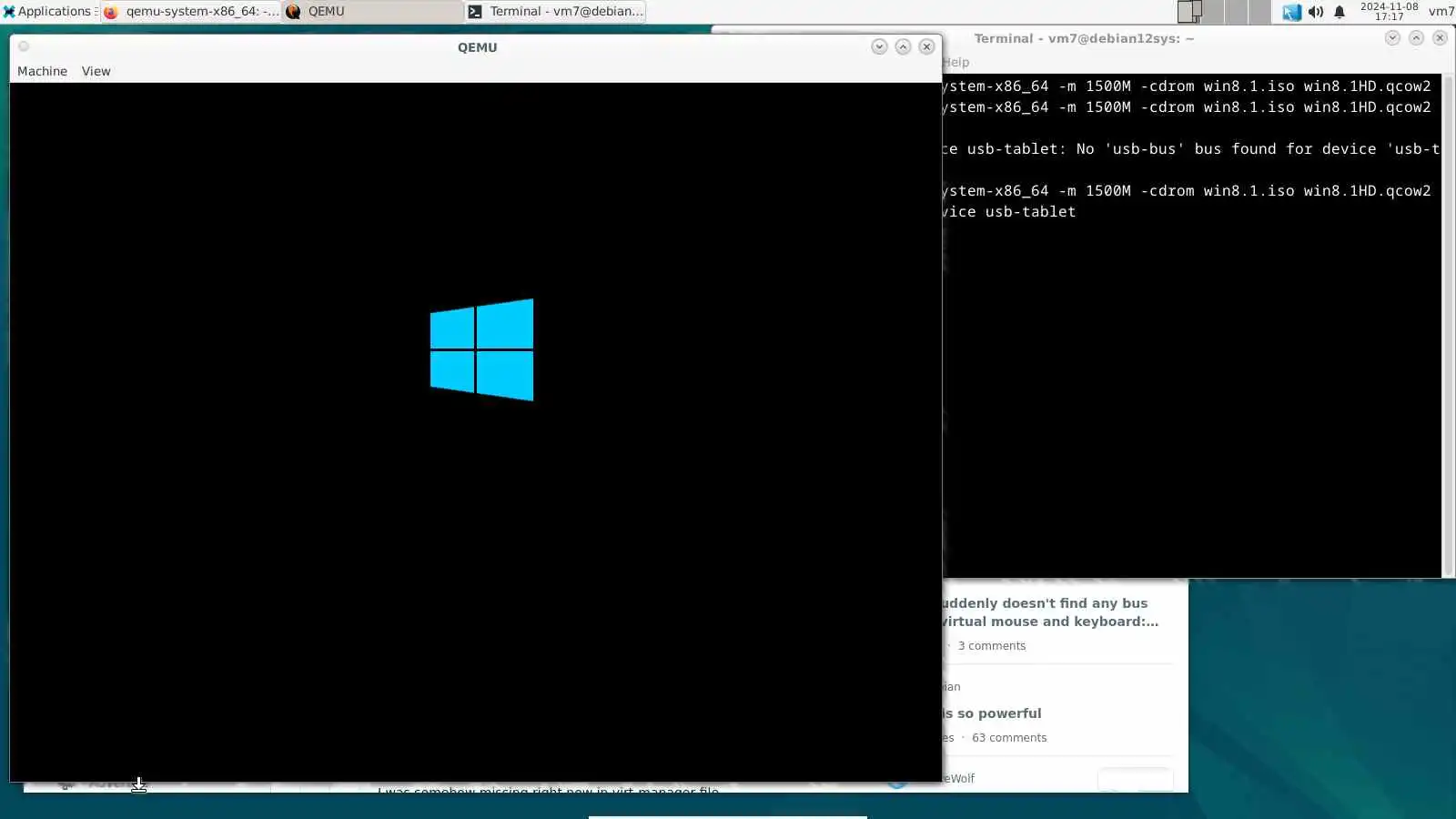Open the View menu in QEMU
The width and height of the screenshot is (1456, 819).
(96, 71)
